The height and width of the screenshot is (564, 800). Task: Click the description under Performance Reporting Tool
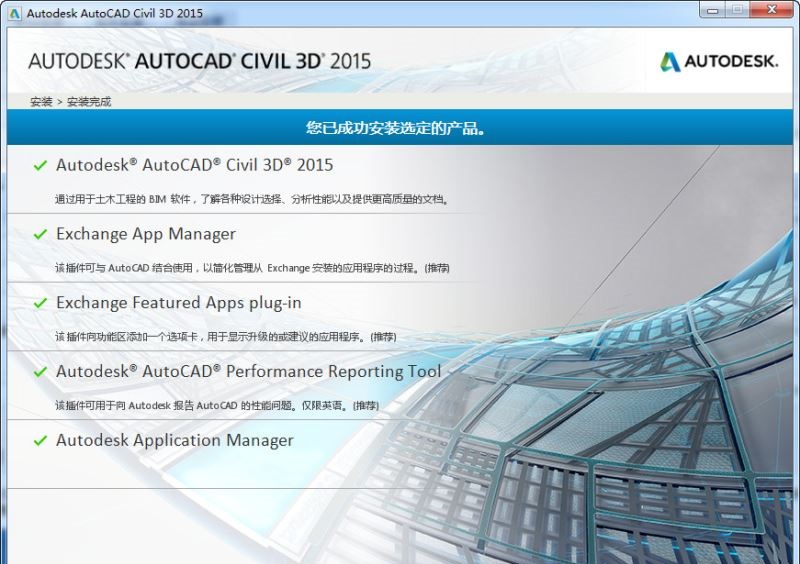(x=217, y=406)
